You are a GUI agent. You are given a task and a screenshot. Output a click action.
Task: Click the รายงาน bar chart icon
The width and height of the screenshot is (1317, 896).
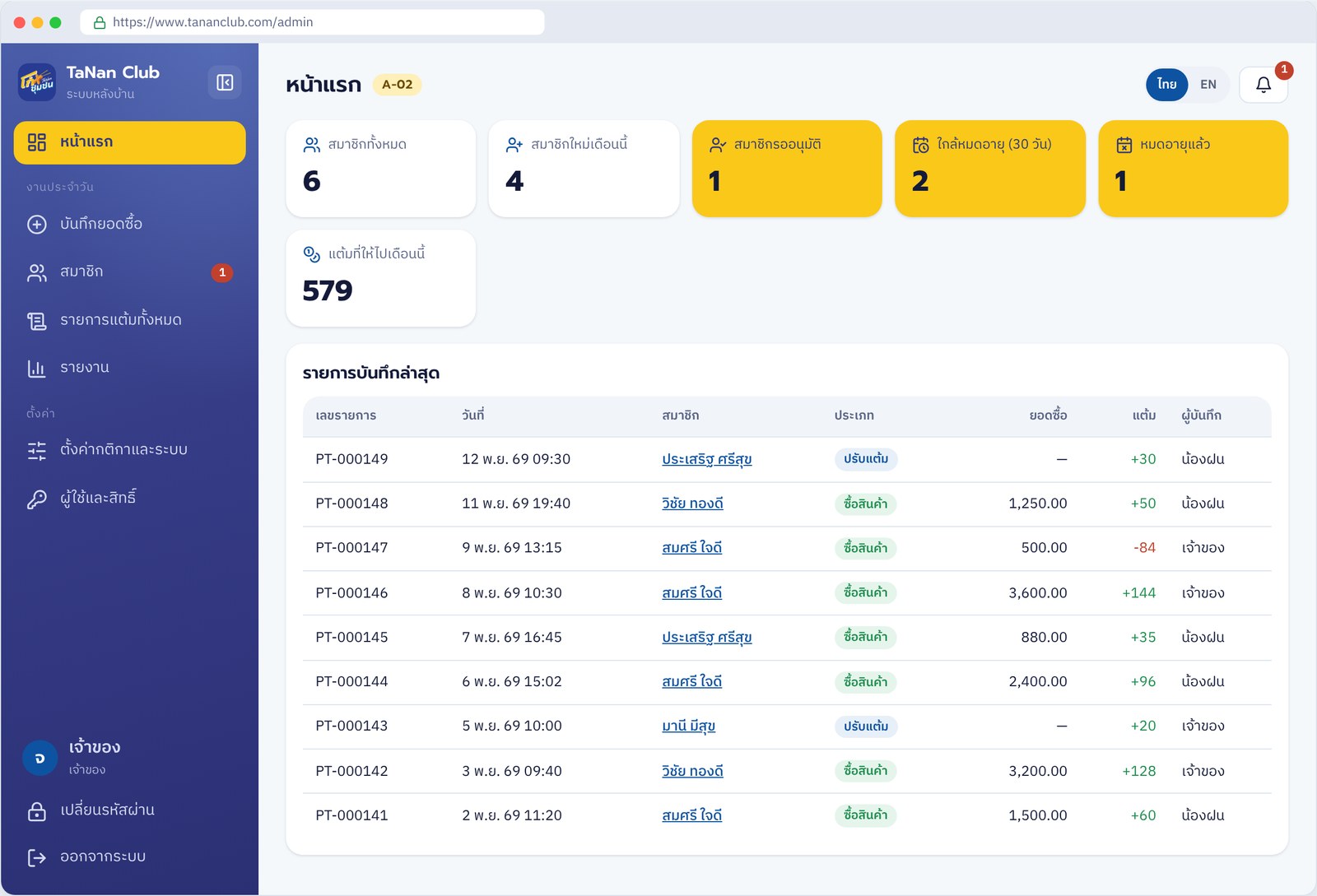click(37, 369)
